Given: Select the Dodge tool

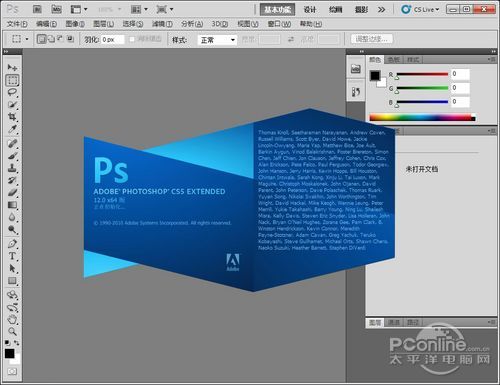Looking at the screenshot, I should point(12,230).
